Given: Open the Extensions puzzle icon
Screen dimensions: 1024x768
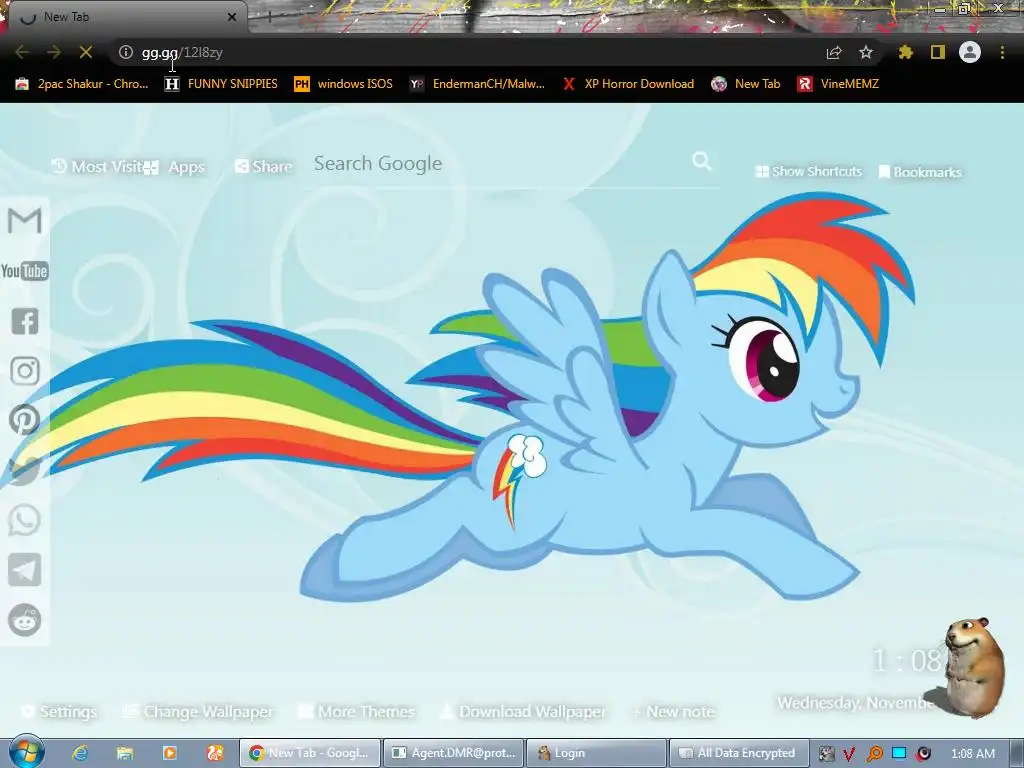Looking at the screenshot, I should point(905,52).
